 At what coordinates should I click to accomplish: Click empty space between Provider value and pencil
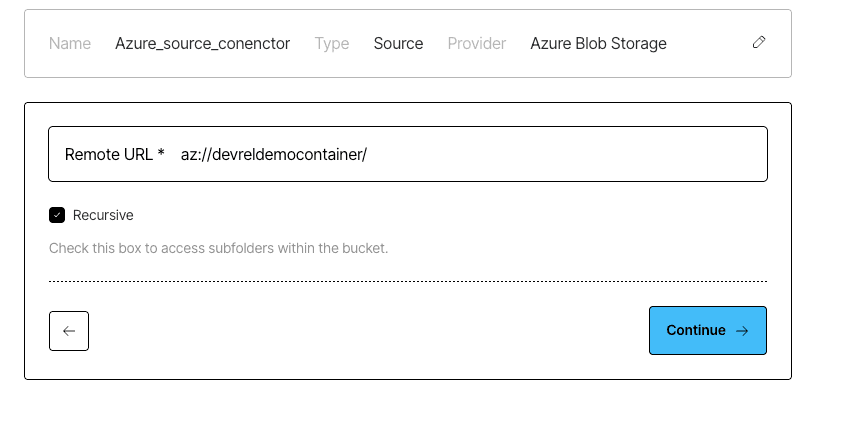(709, 44)
